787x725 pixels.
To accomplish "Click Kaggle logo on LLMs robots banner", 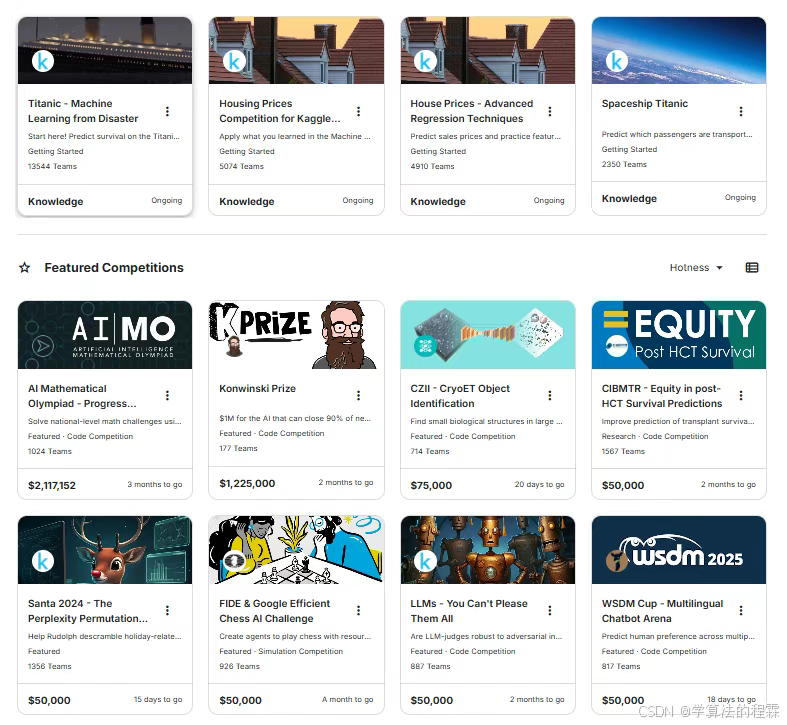I will [x=425, y=561].
